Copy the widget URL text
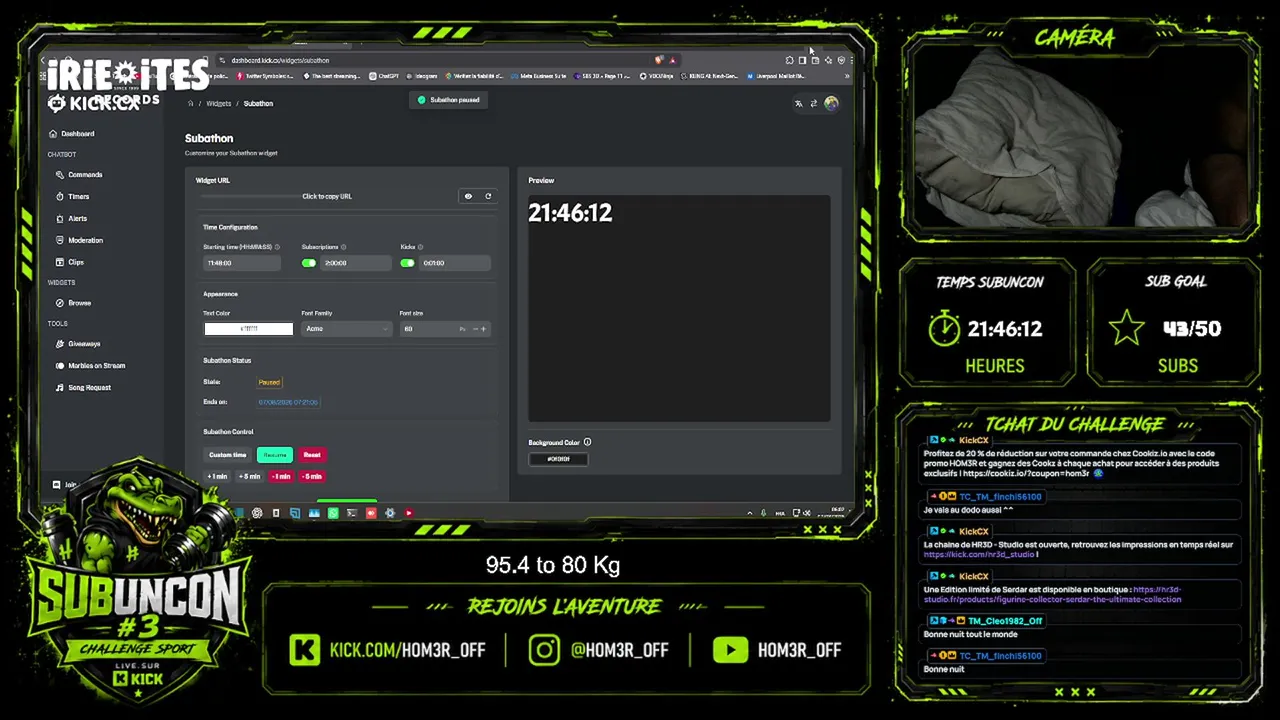1280x720 pixels. [x=327, y=197]
